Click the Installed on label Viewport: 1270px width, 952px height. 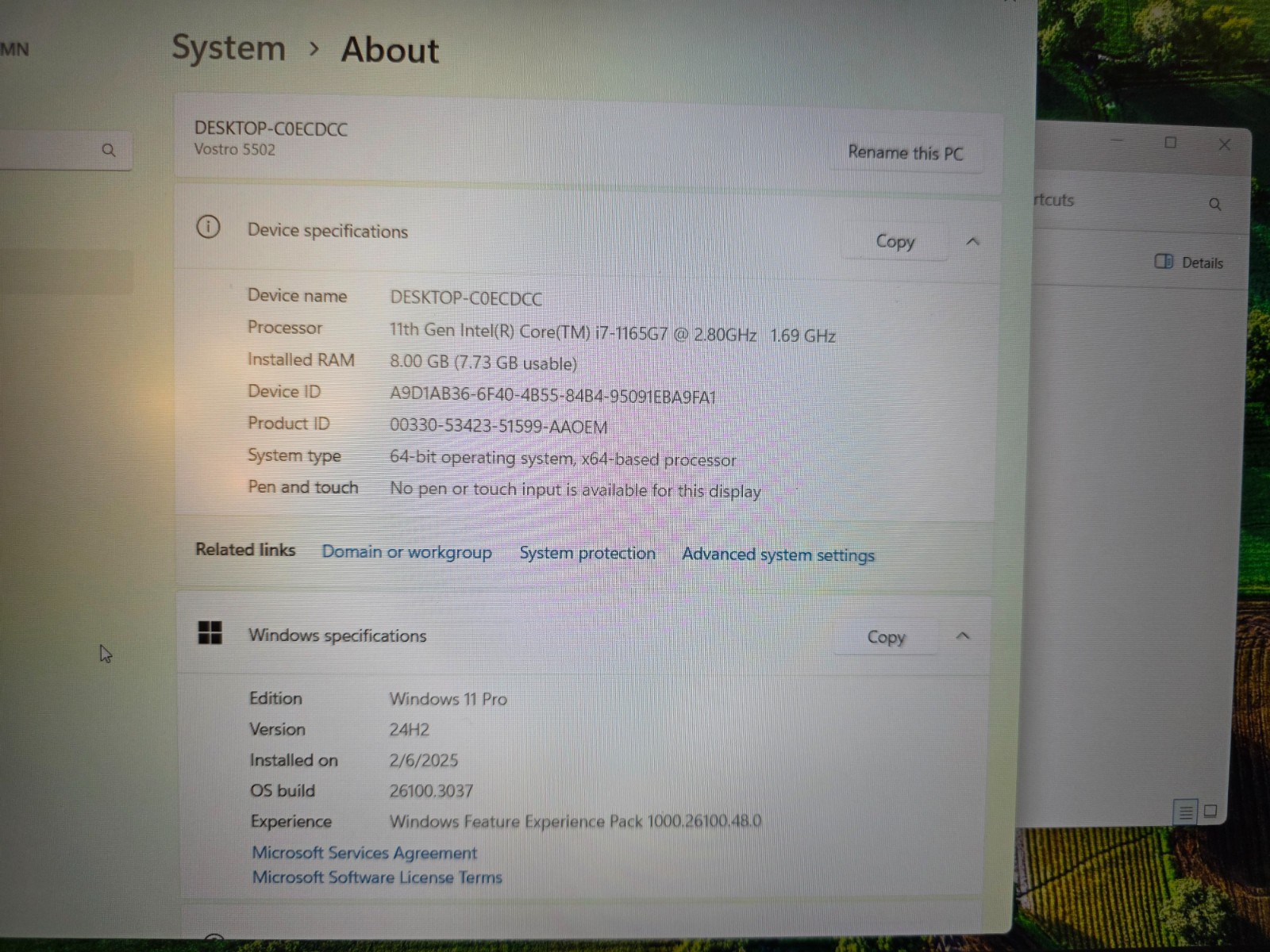294,760
